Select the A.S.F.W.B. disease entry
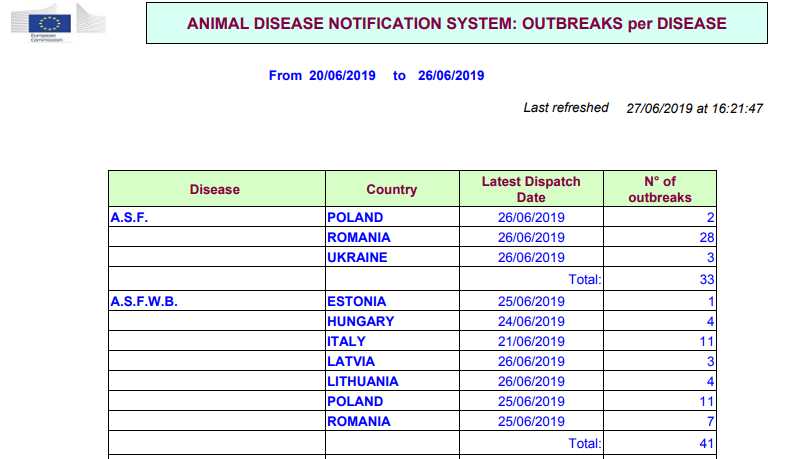Viewport: 791px width, 459px height. pos(144,301)
